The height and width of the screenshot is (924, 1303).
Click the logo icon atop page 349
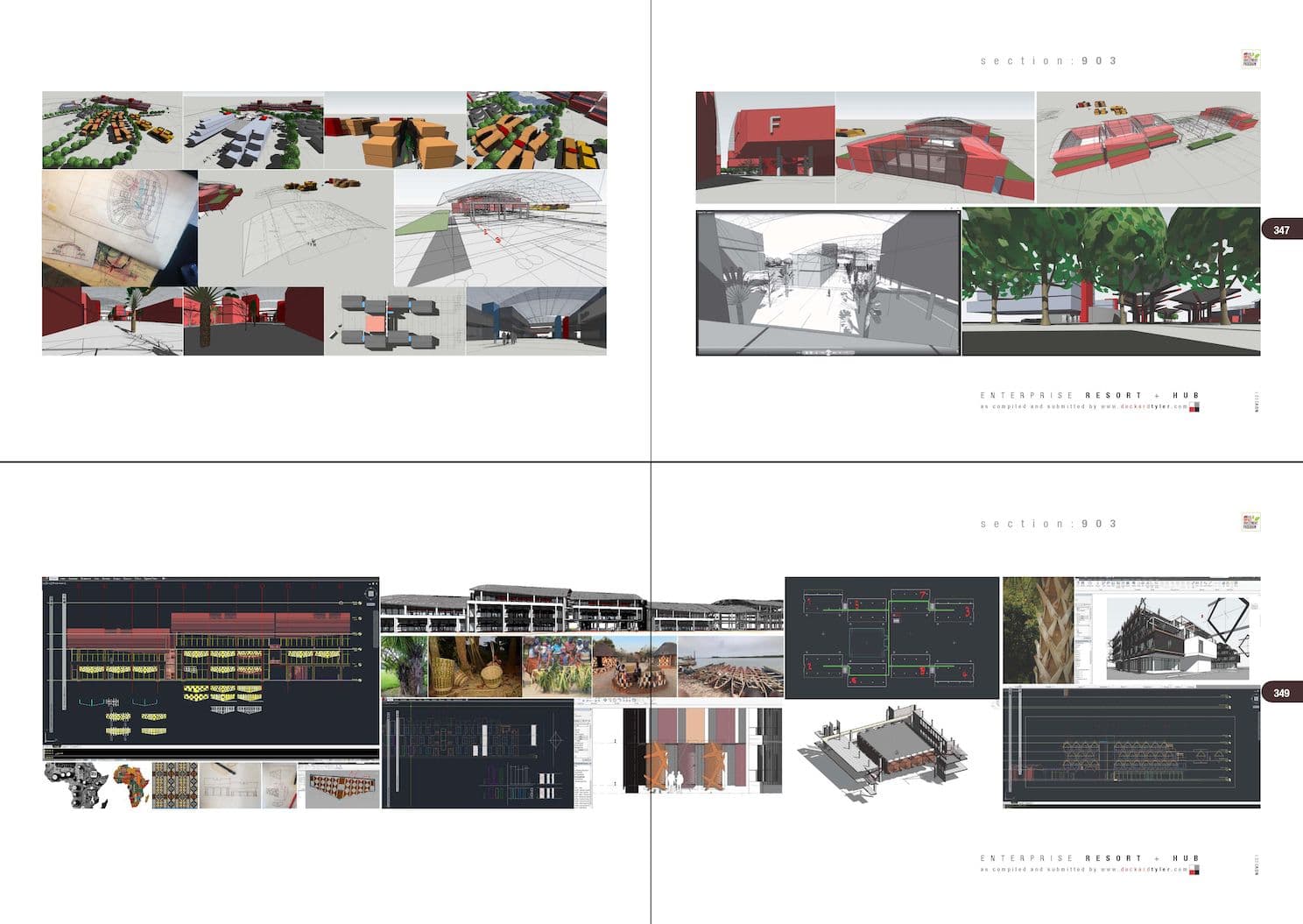(1250, 523)
